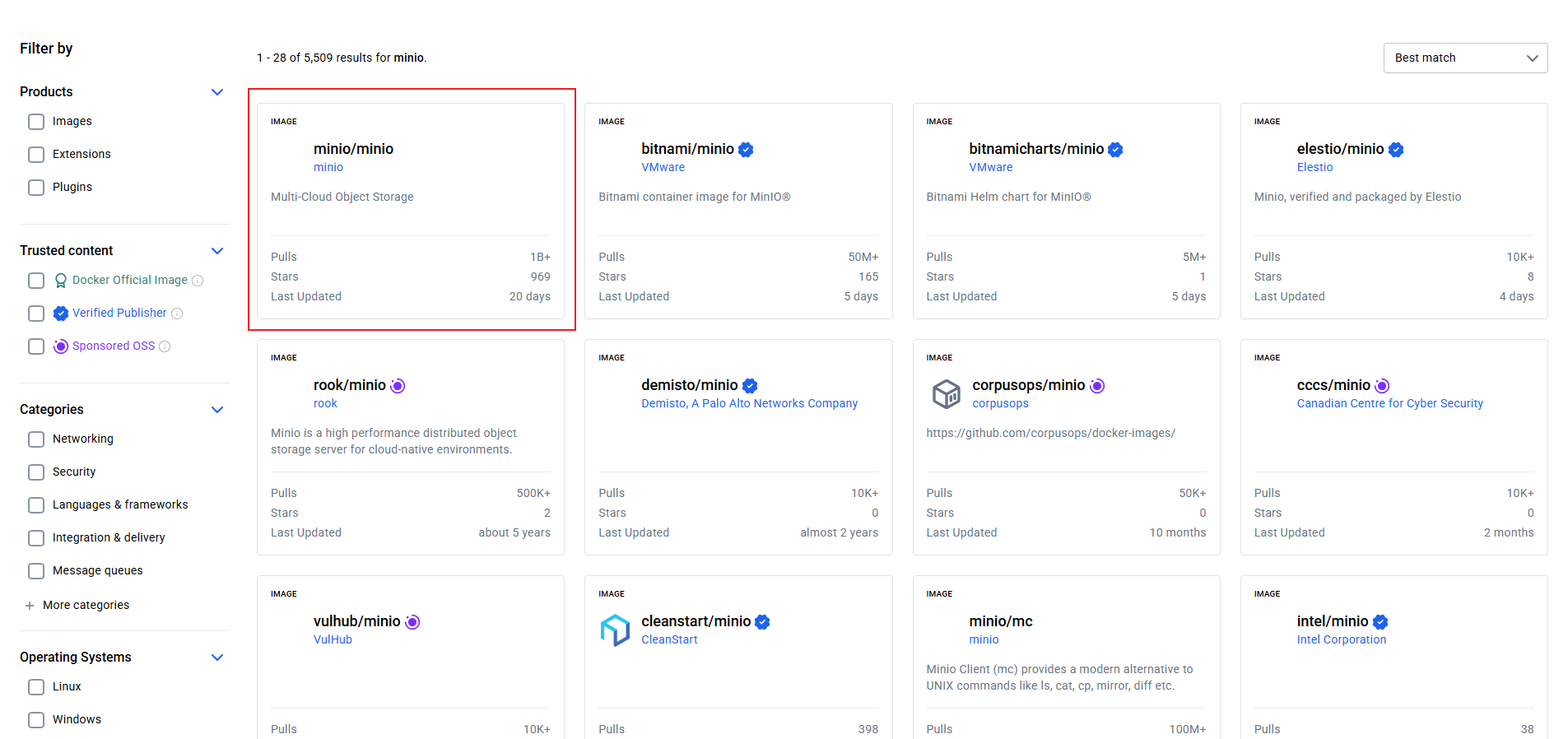
Task: Enable Integration & delivery checkbox
Action: [36, 538]
